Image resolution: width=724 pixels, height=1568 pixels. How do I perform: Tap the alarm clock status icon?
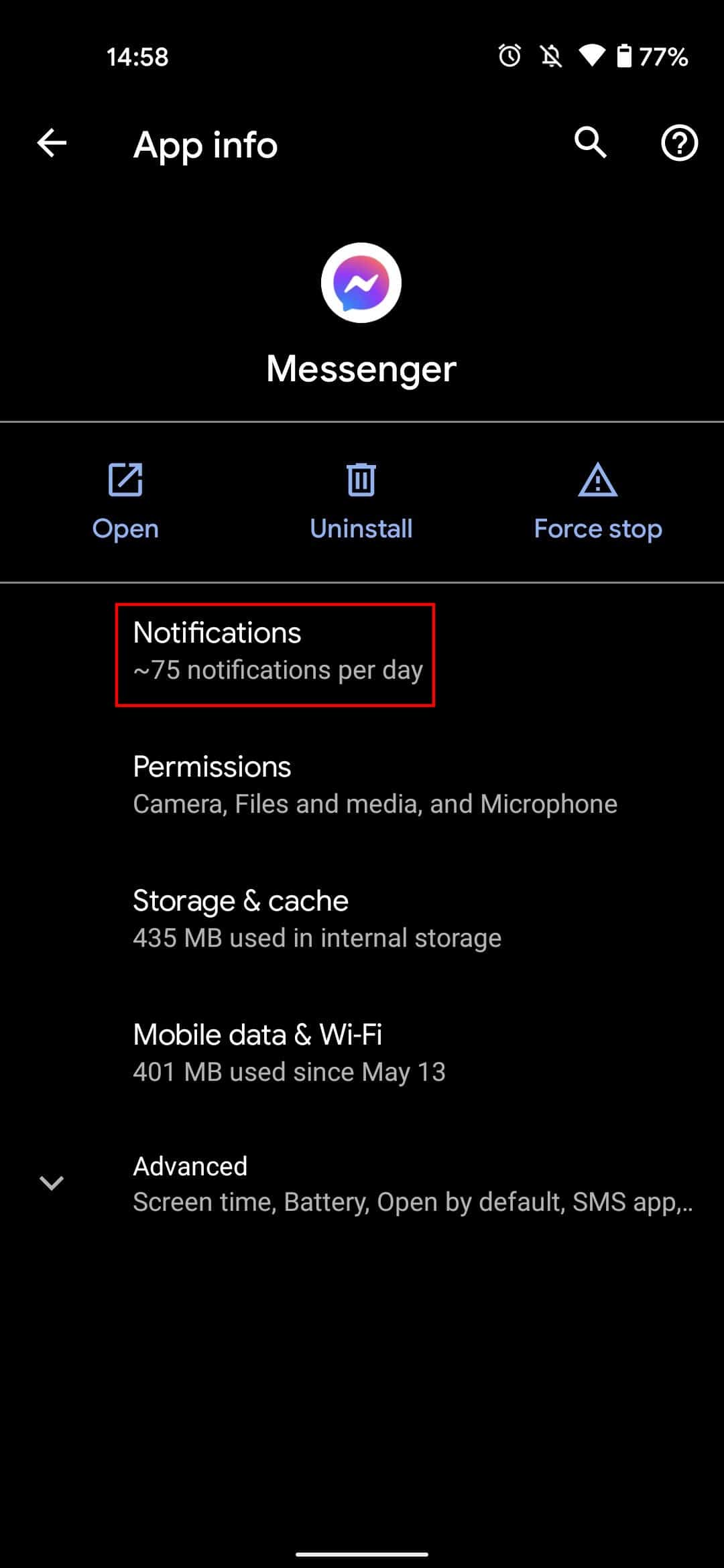[x=509, y=56]
